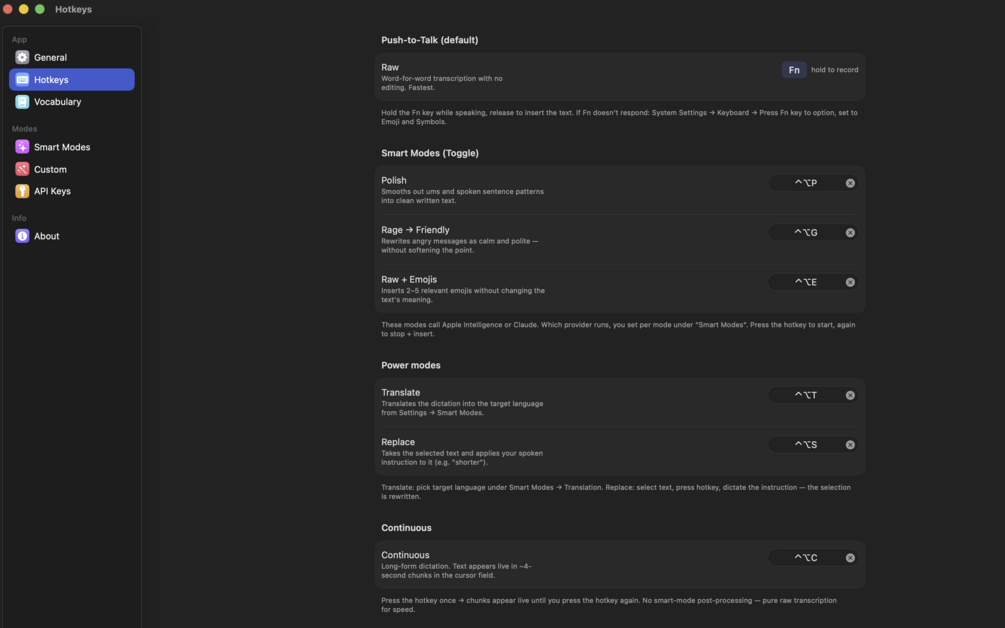Open the Smart Modes sparkle icon
The width and height of the screenshot is (1005, 628).
22,147
